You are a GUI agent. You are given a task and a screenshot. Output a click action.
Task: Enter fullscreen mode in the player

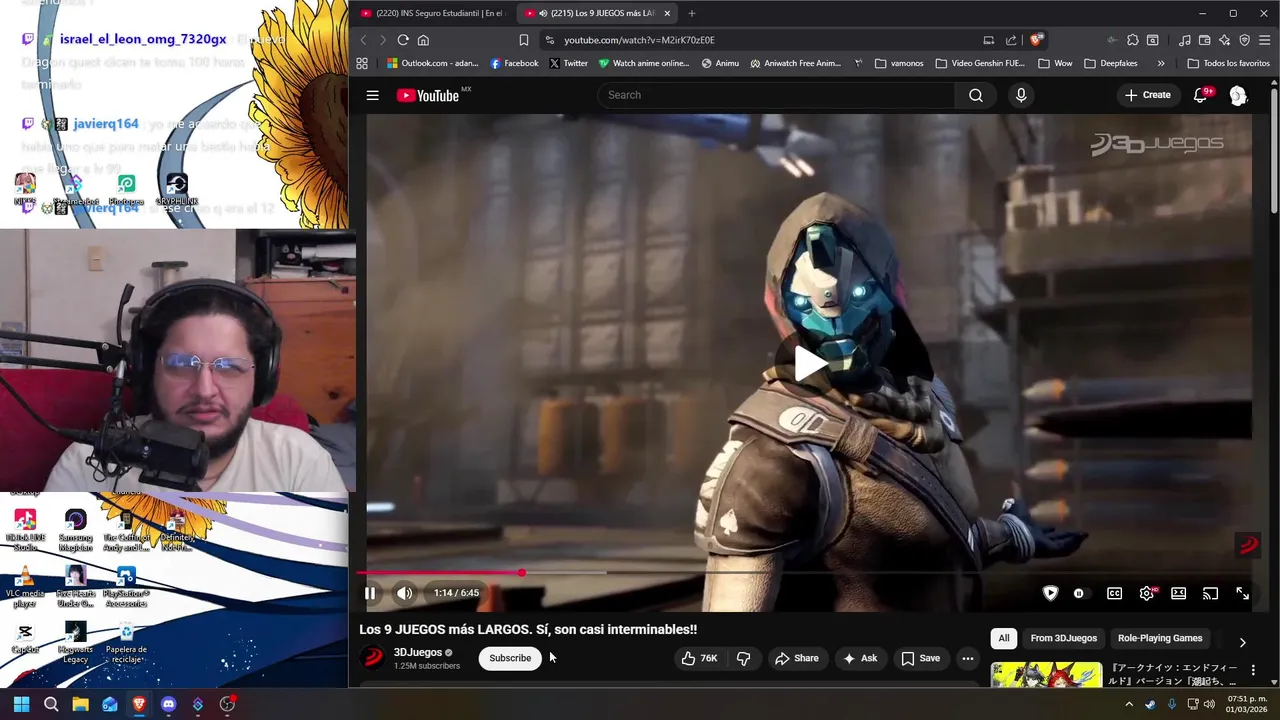pyautogui.click(x=1242, y=593)
